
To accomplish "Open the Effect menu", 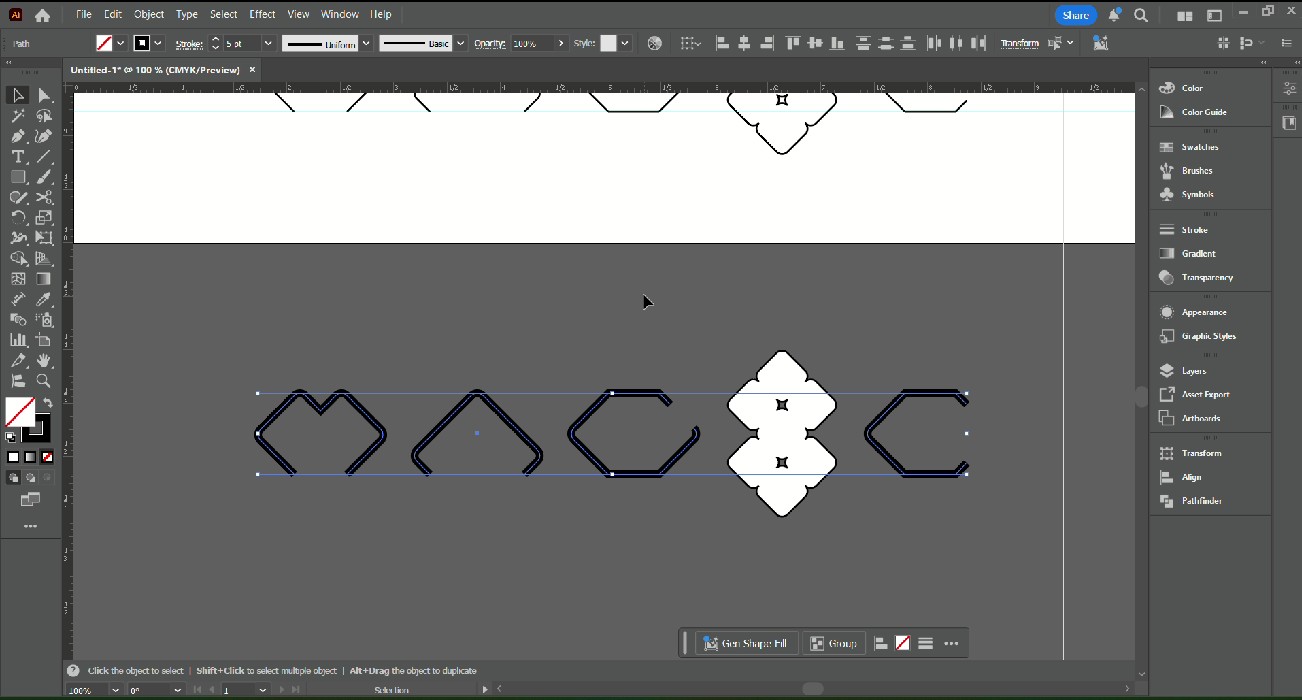I will point(262,14).
